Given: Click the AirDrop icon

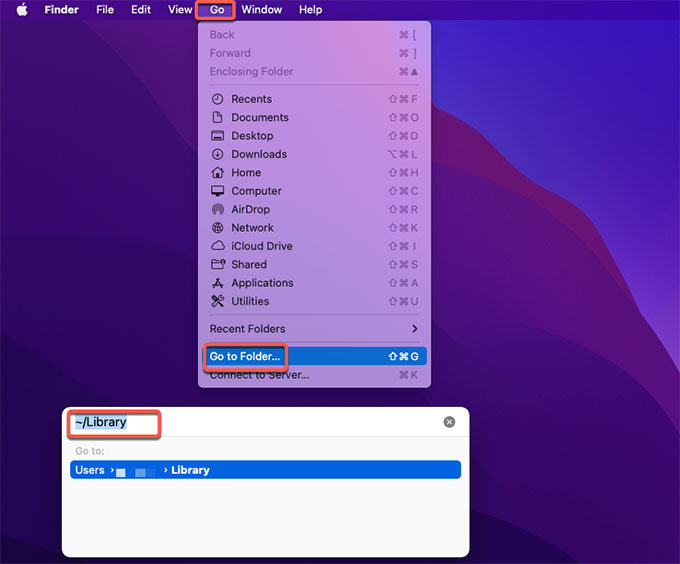Looking at the screenshot, I should pos(218,210).
